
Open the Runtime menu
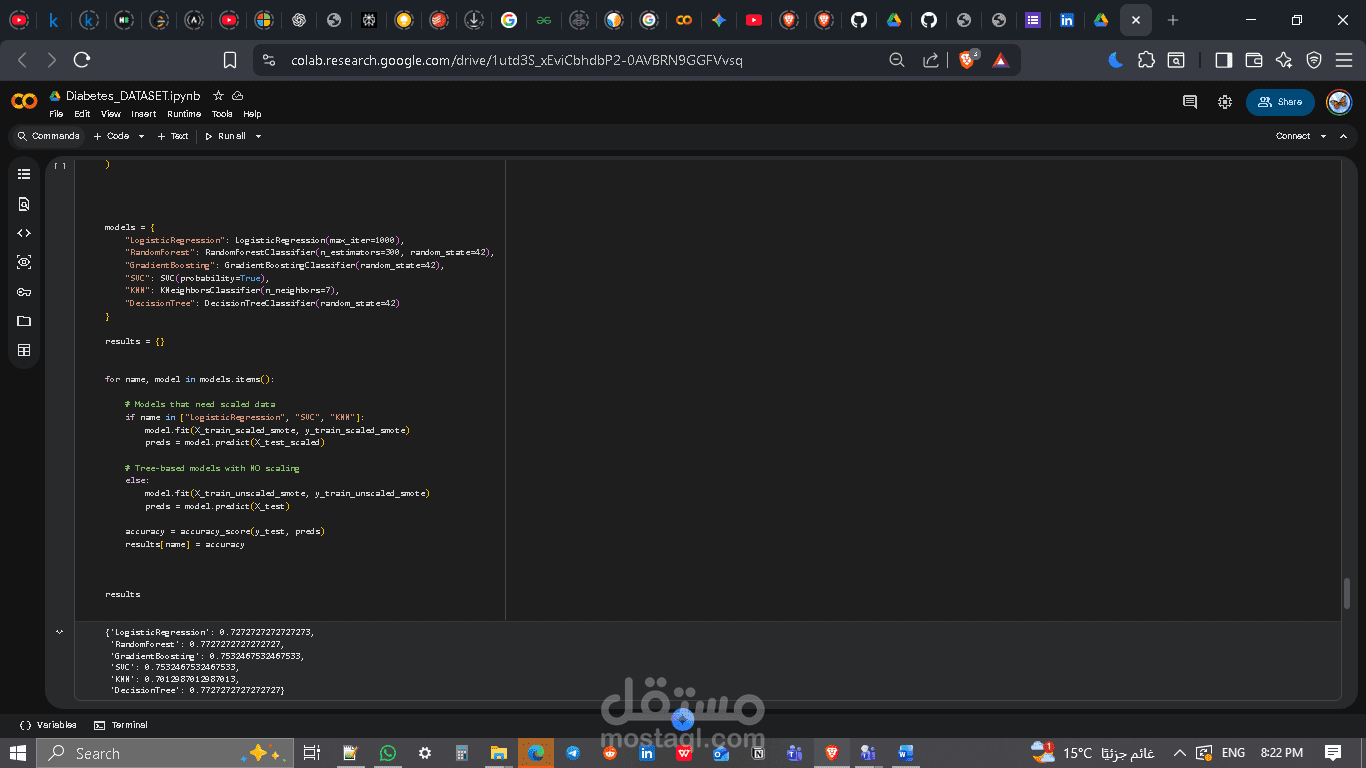pyautogui.click(x=184, y=114)
